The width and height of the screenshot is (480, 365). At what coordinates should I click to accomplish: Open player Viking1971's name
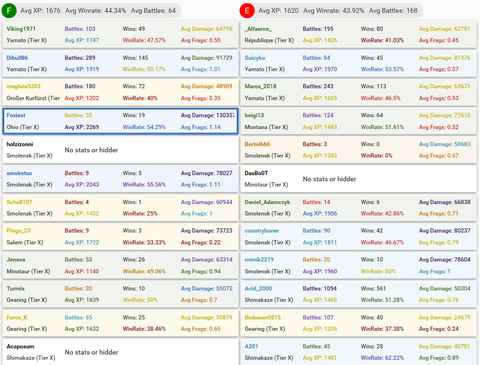[21, 29]
